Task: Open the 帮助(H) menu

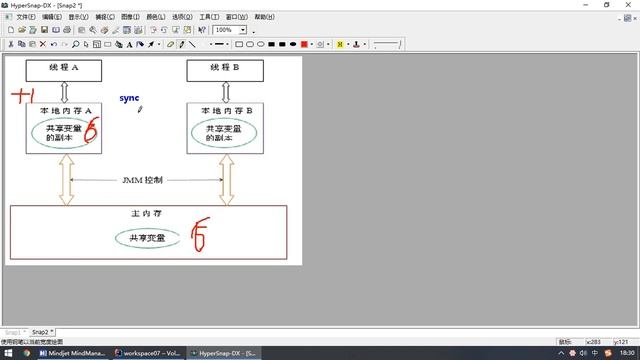Action: 264,17
